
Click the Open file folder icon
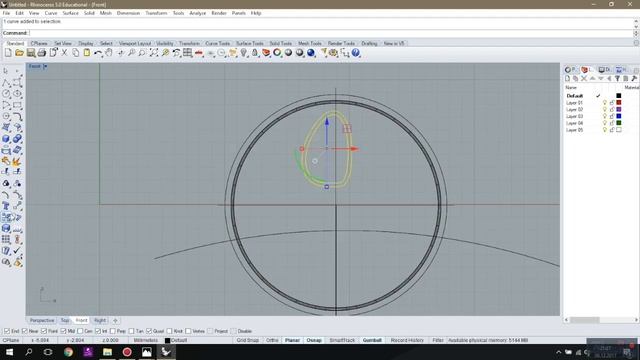coord(19,53)
